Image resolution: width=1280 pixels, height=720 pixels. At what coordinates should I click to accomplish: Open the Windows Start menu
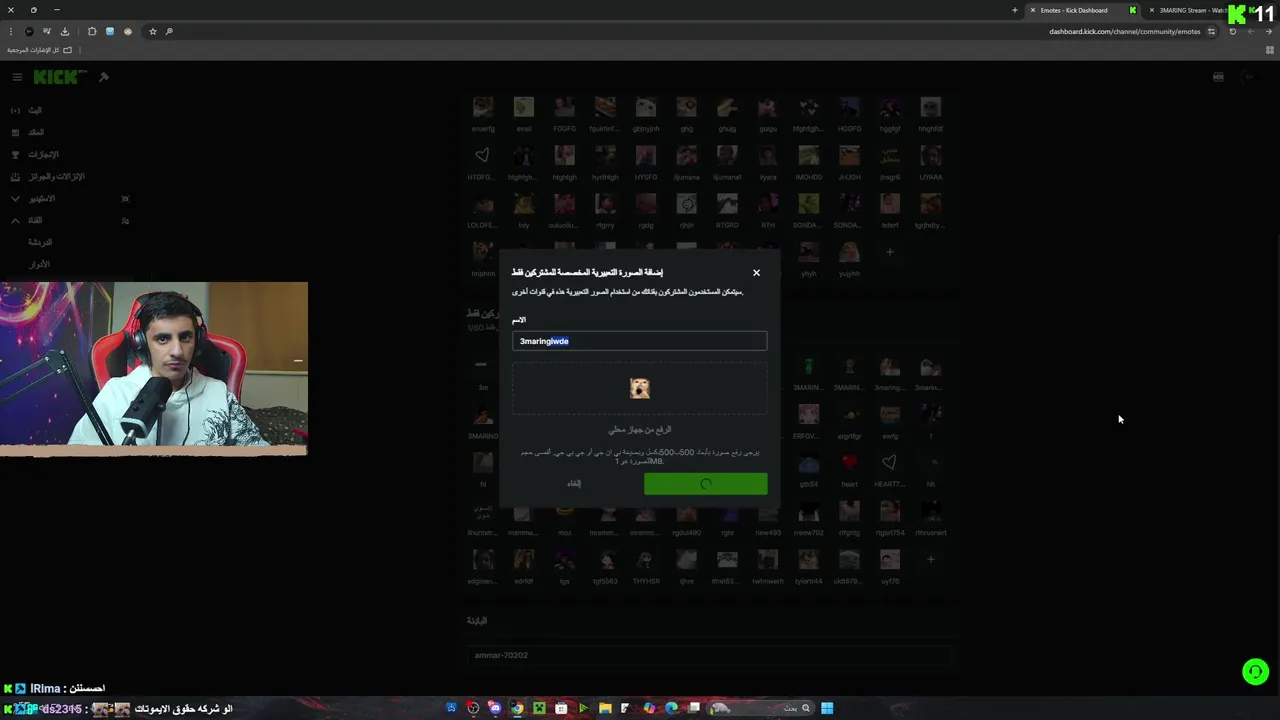(x=827, y=708)
